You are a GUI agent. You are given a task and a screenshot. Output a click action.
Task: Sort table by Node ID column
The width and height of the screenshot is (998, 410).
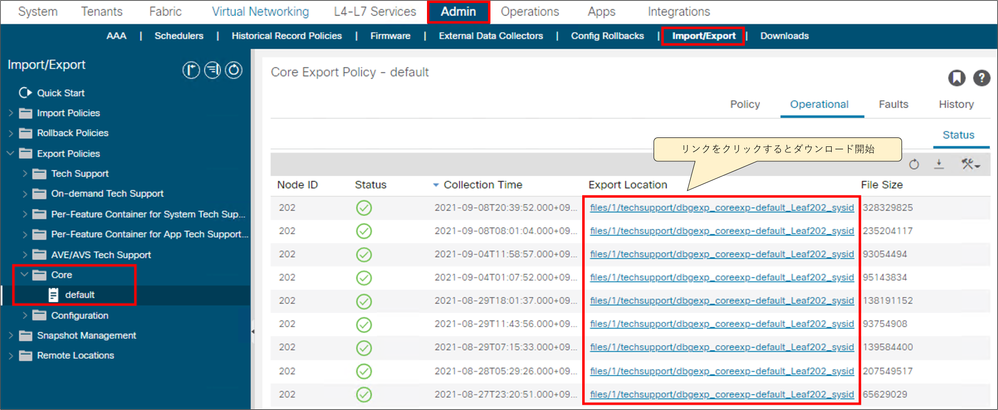tap(297, 185)
